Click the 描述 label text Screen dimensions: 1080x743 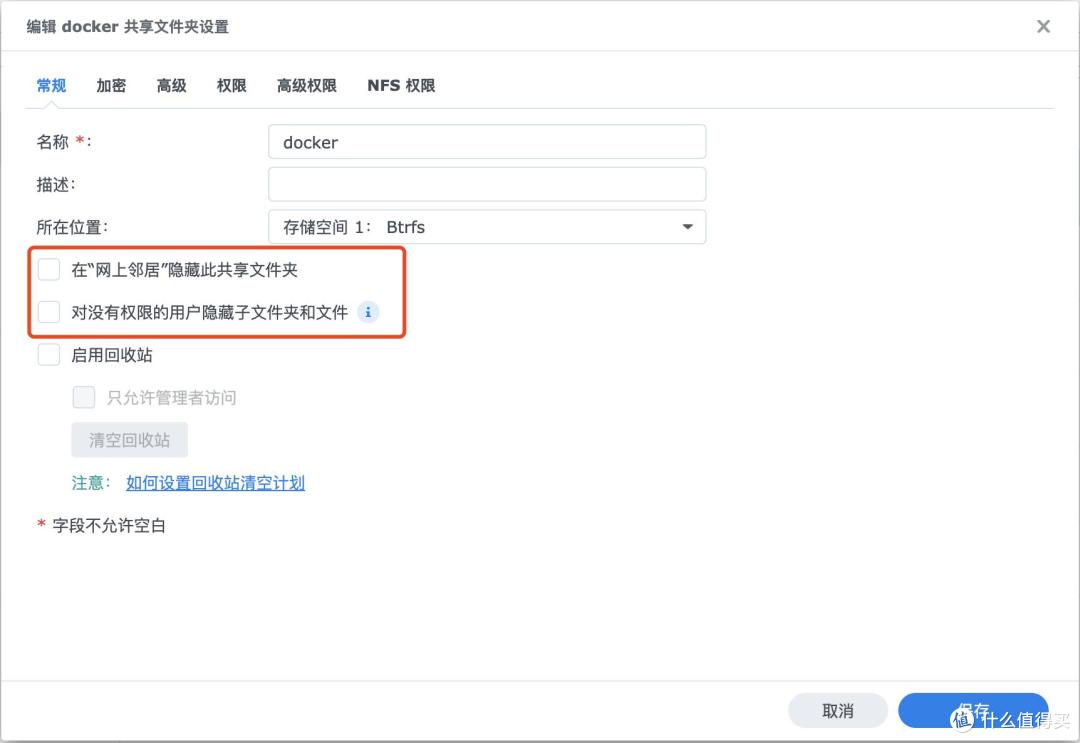[56, 185]
